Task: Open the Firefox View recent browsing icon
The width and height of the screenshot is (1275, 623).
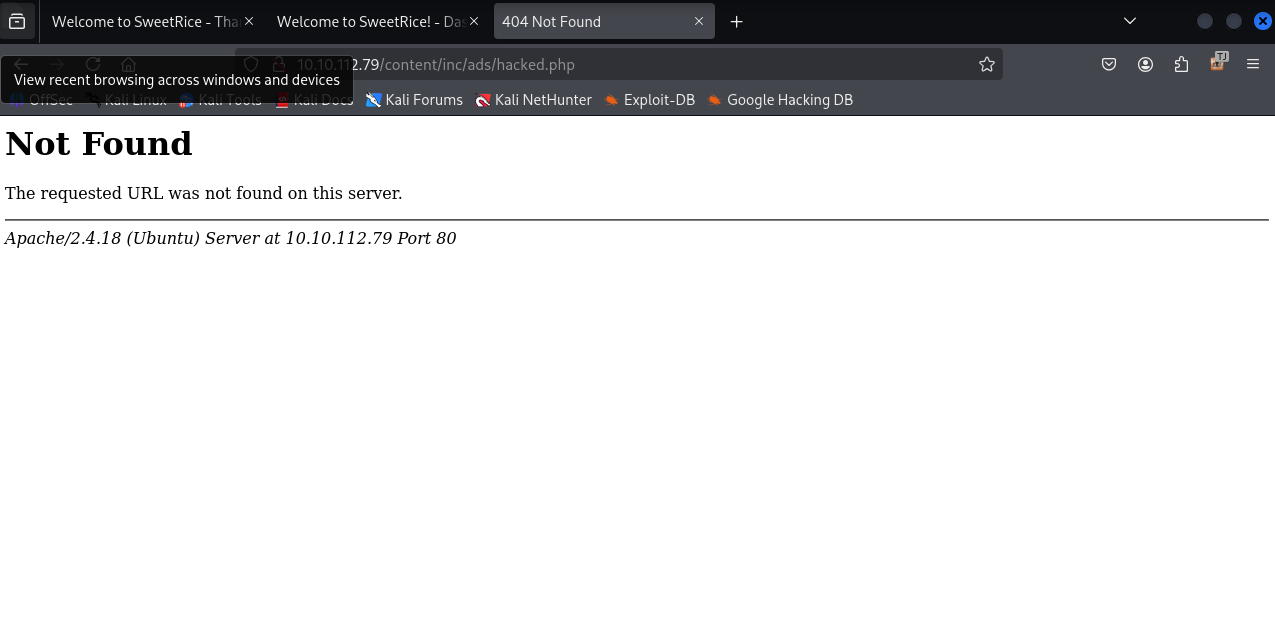Action: click(17, 21)
